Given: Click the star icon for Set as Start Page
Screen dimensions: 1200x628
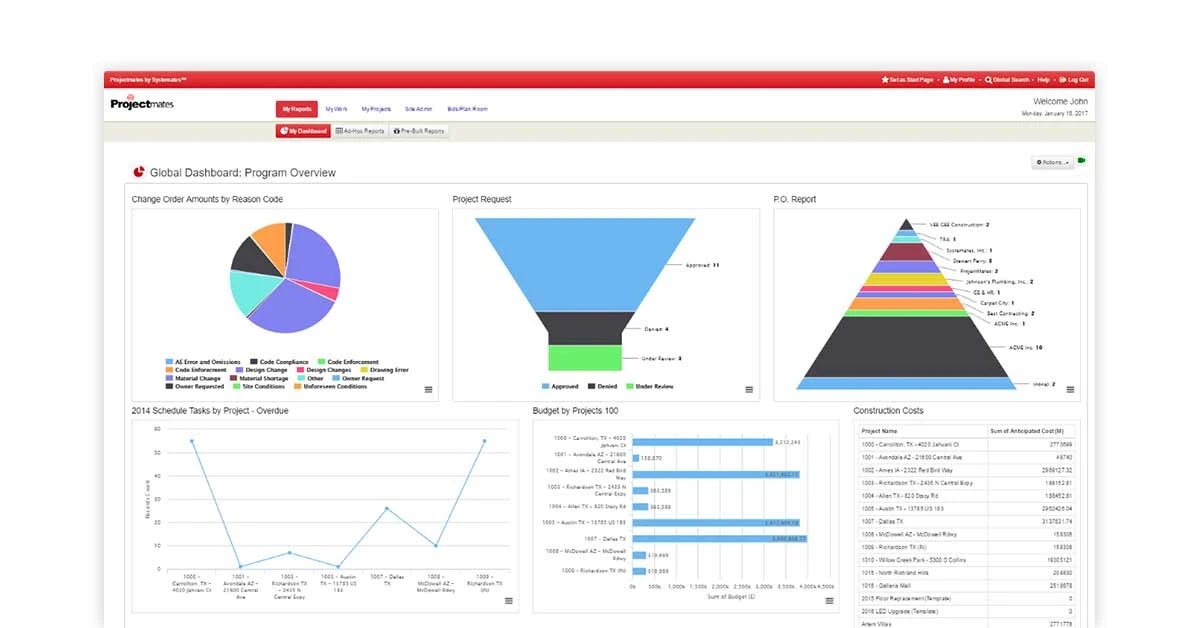Looking at the screenshot, I should [885, 79].
